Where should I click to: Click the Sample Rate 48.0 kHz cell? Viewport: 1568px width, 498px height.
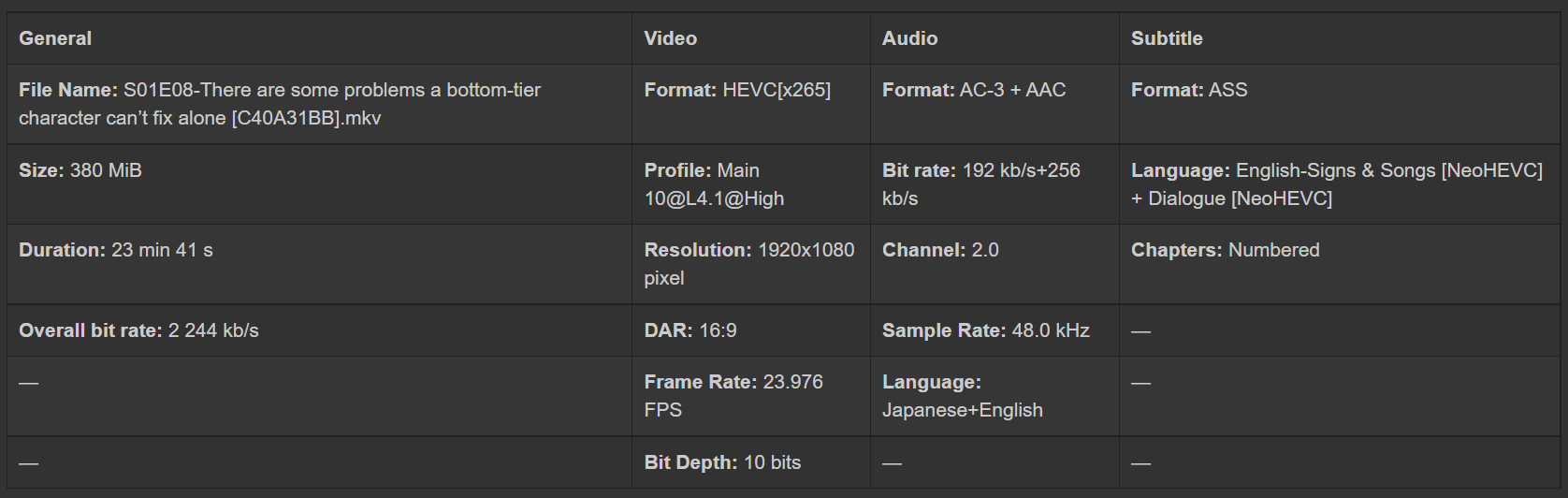click(x=985, y=330)
